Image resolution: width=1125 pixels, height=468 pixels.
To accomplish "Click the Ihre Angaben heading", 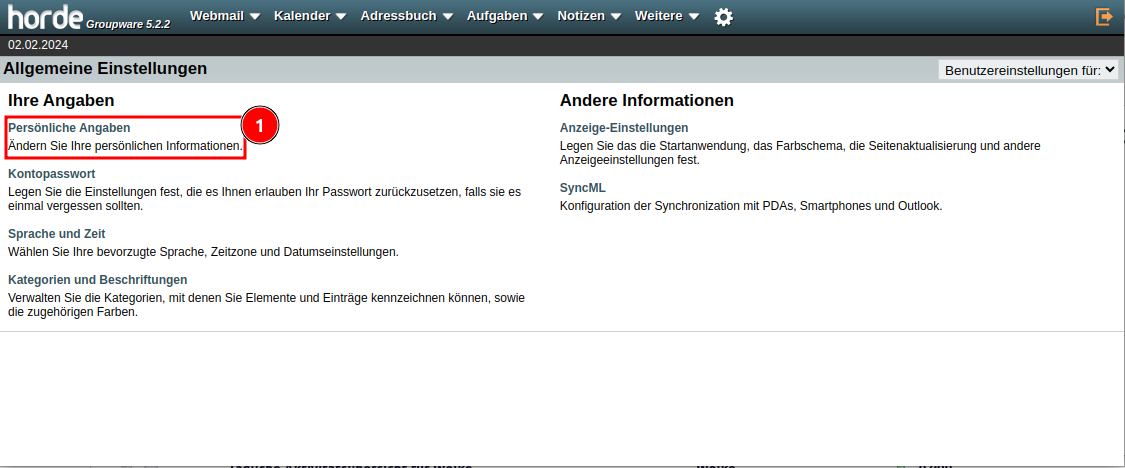I will click(61, 101).
